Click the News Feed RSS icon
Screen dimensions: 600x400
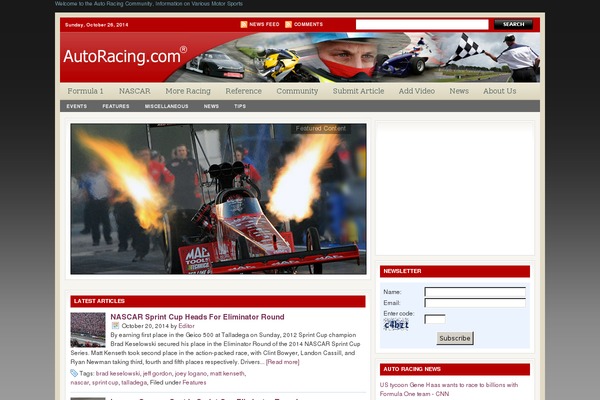pyautogui.click(x=244, y=24)
